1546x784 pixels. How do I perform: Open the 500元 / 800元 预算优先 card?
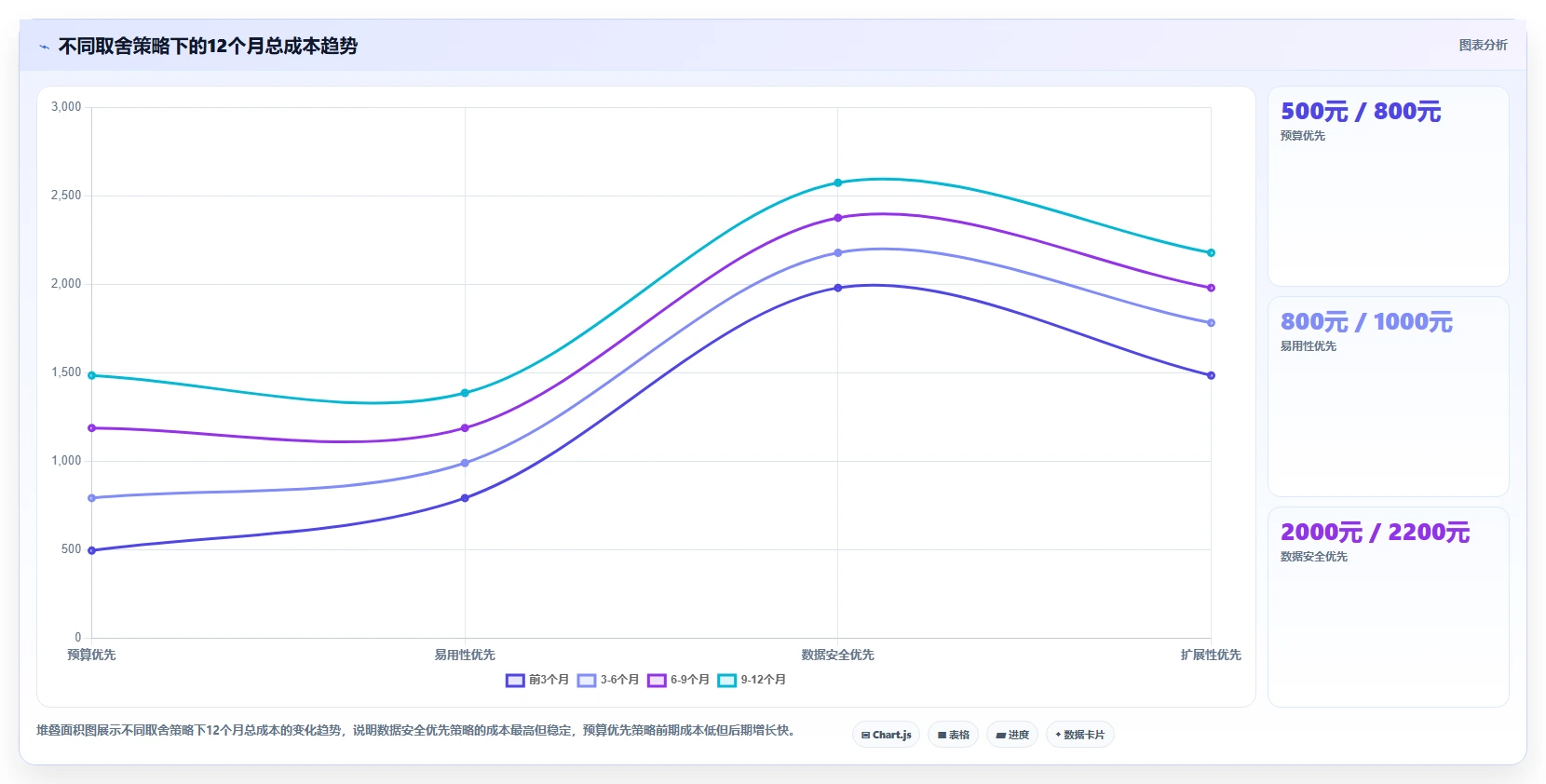[x=1388, y=186]
